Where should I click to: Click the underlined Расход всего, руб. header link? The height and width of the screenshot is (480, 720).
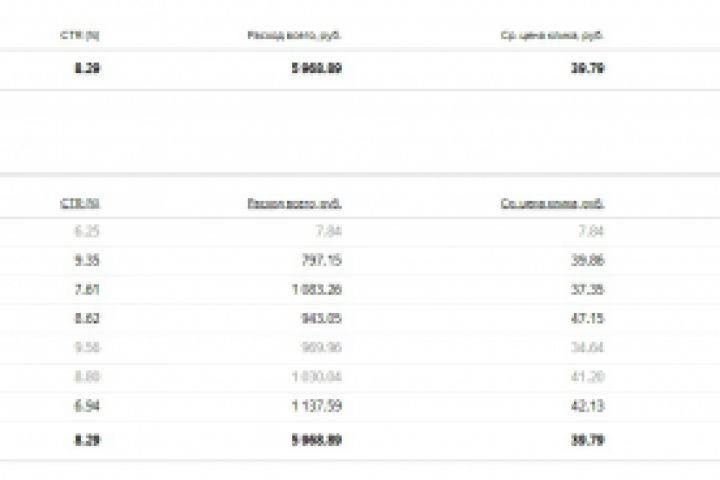[x=295, y=203]
